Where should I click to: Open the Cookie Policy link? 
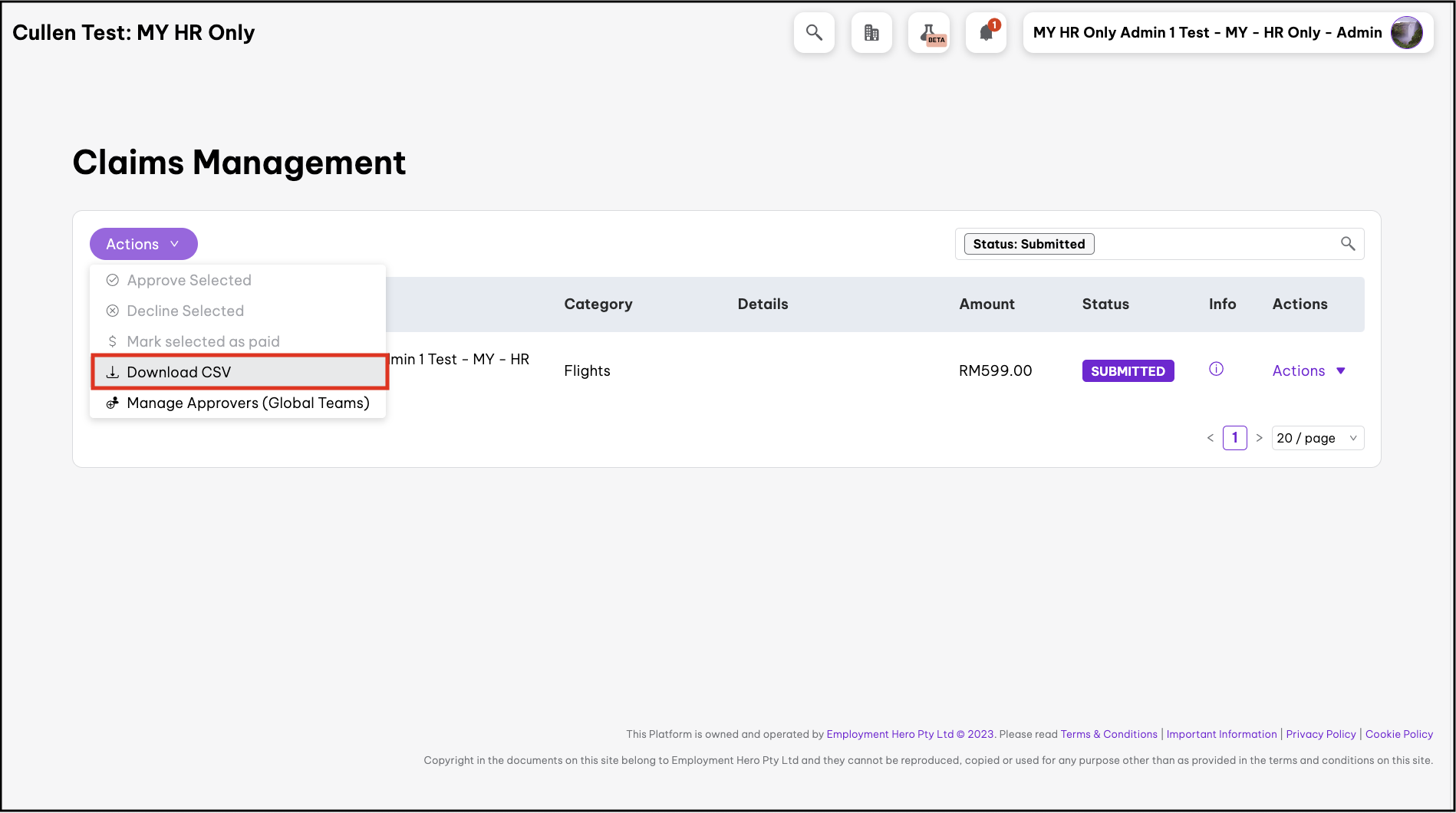(1398, 734)
